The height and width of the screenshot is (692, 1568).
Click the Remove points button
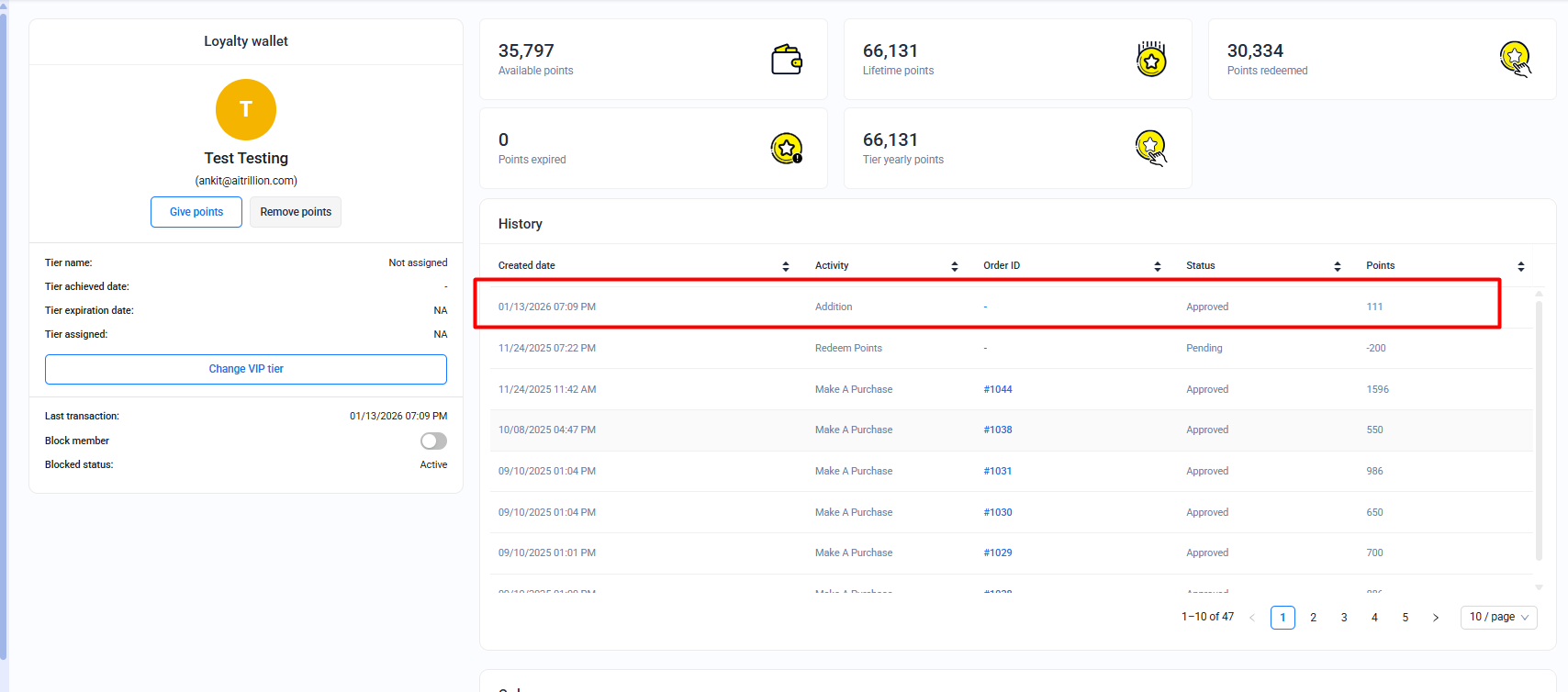coord(296,212)
